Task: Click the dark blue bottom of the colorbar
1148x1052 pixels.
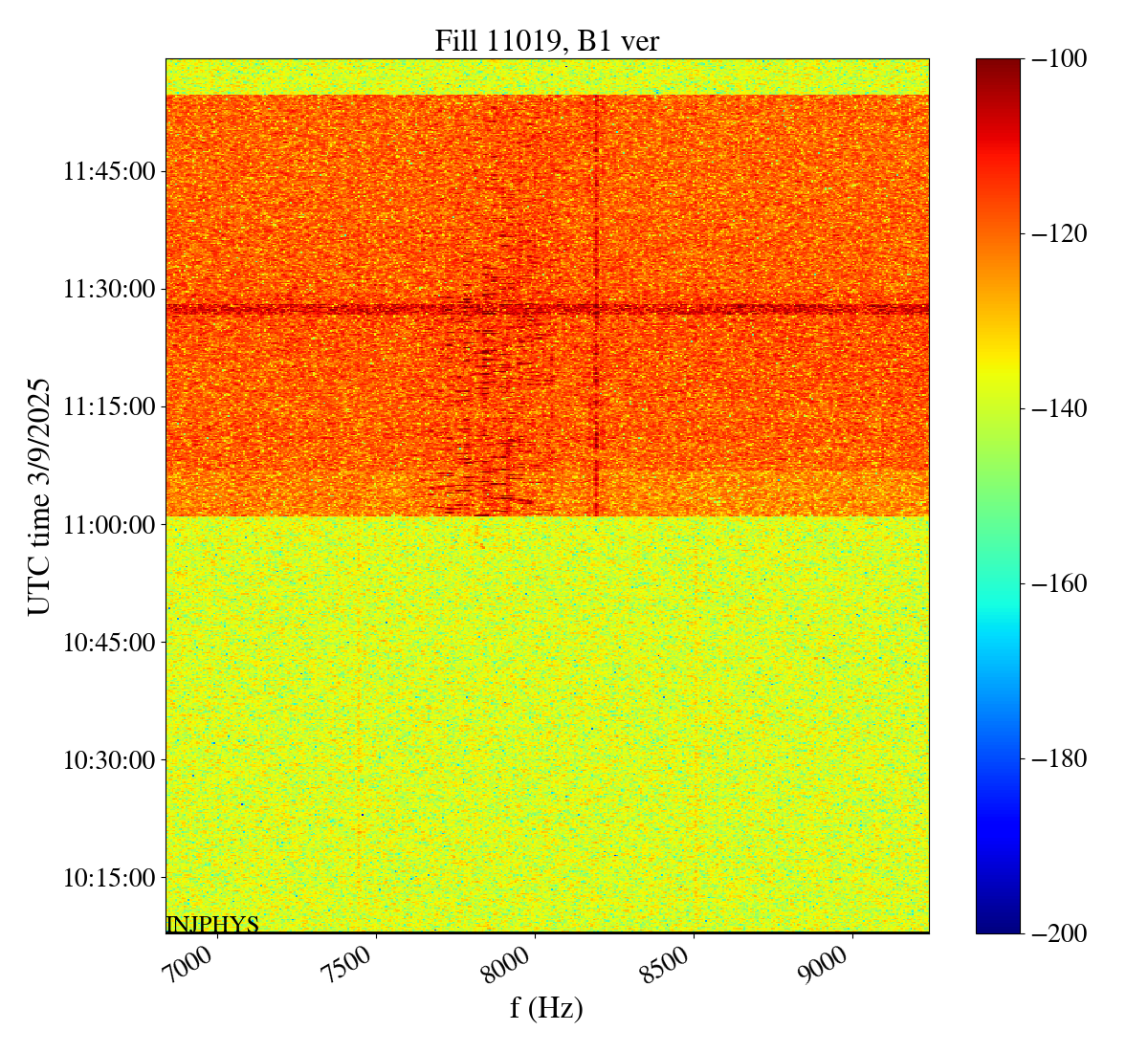Action: pyautogui.click(x=998, y=926)
